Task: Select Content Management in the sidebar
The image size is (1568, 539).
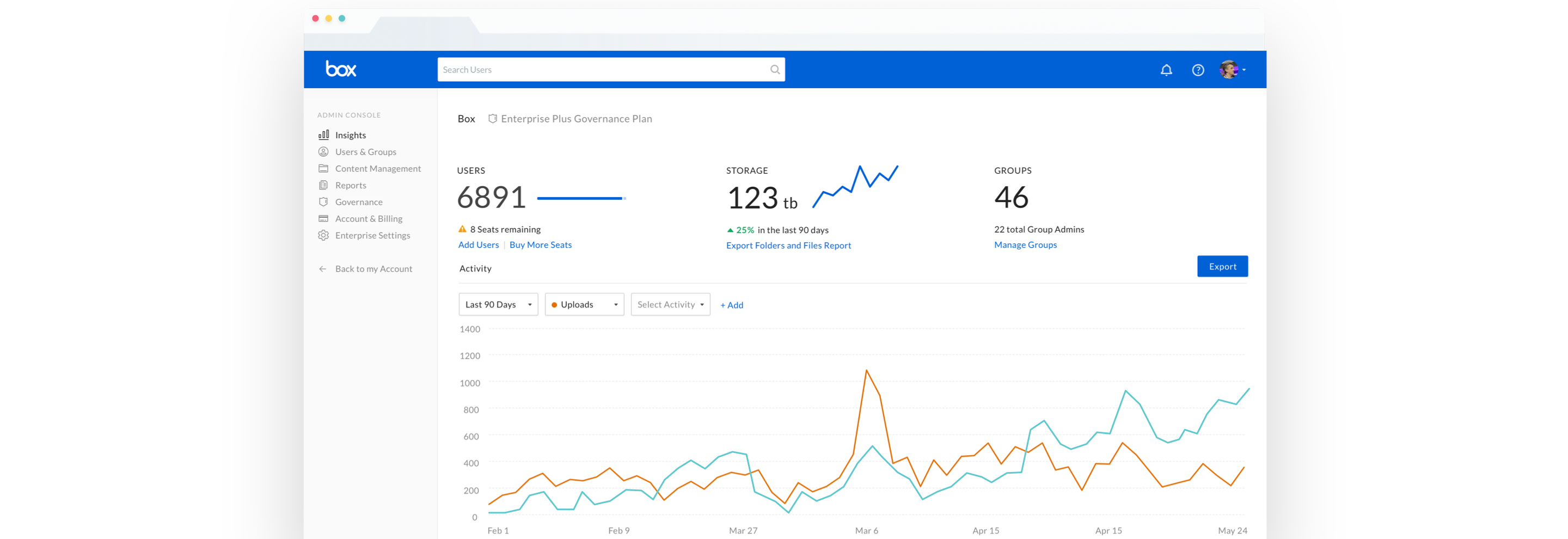Action: [377, 168]
